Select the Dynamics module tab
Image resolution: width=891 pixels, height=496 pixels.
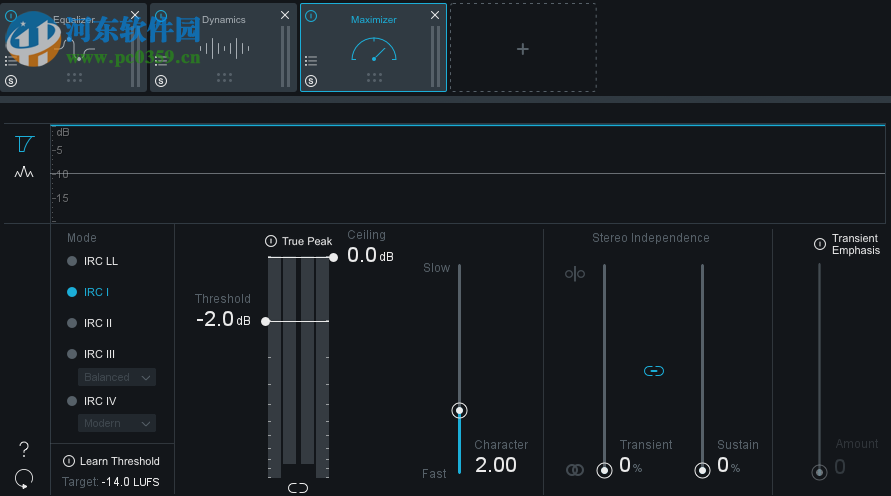[x=223, y=48]
